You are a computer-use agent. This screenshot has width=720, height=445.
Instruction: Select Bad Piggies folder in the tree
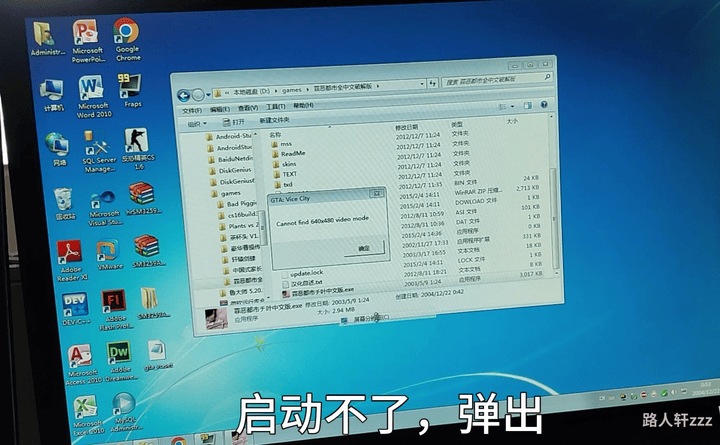pos(238,203)
